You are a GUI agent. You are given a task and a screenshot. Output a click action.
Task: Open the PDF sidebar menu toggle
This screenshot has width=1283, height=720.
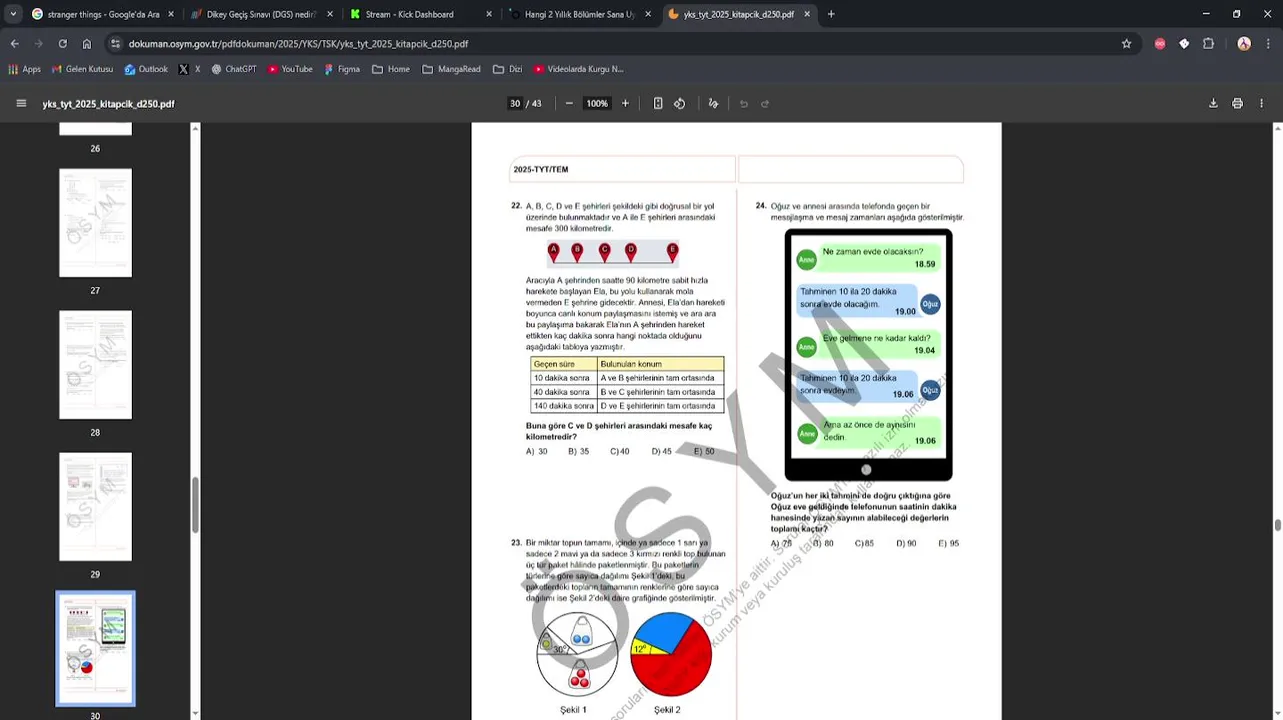pyautogui.click(x=21, y=103)
